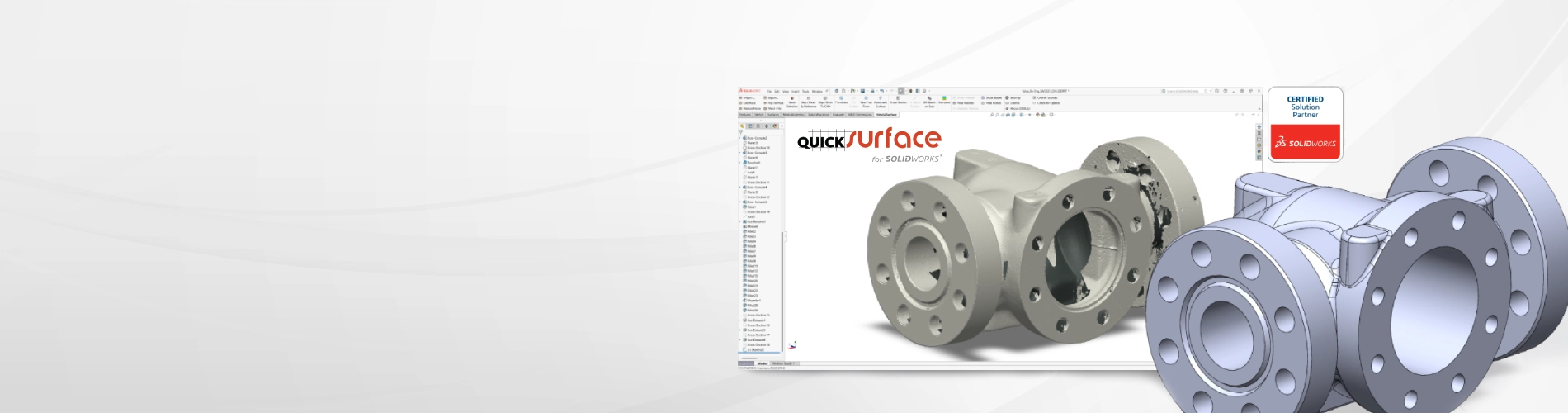The image size is (1568, 413).
Task: Switch to the Motion Study 1 tab
Action: (x=782, y=363)
